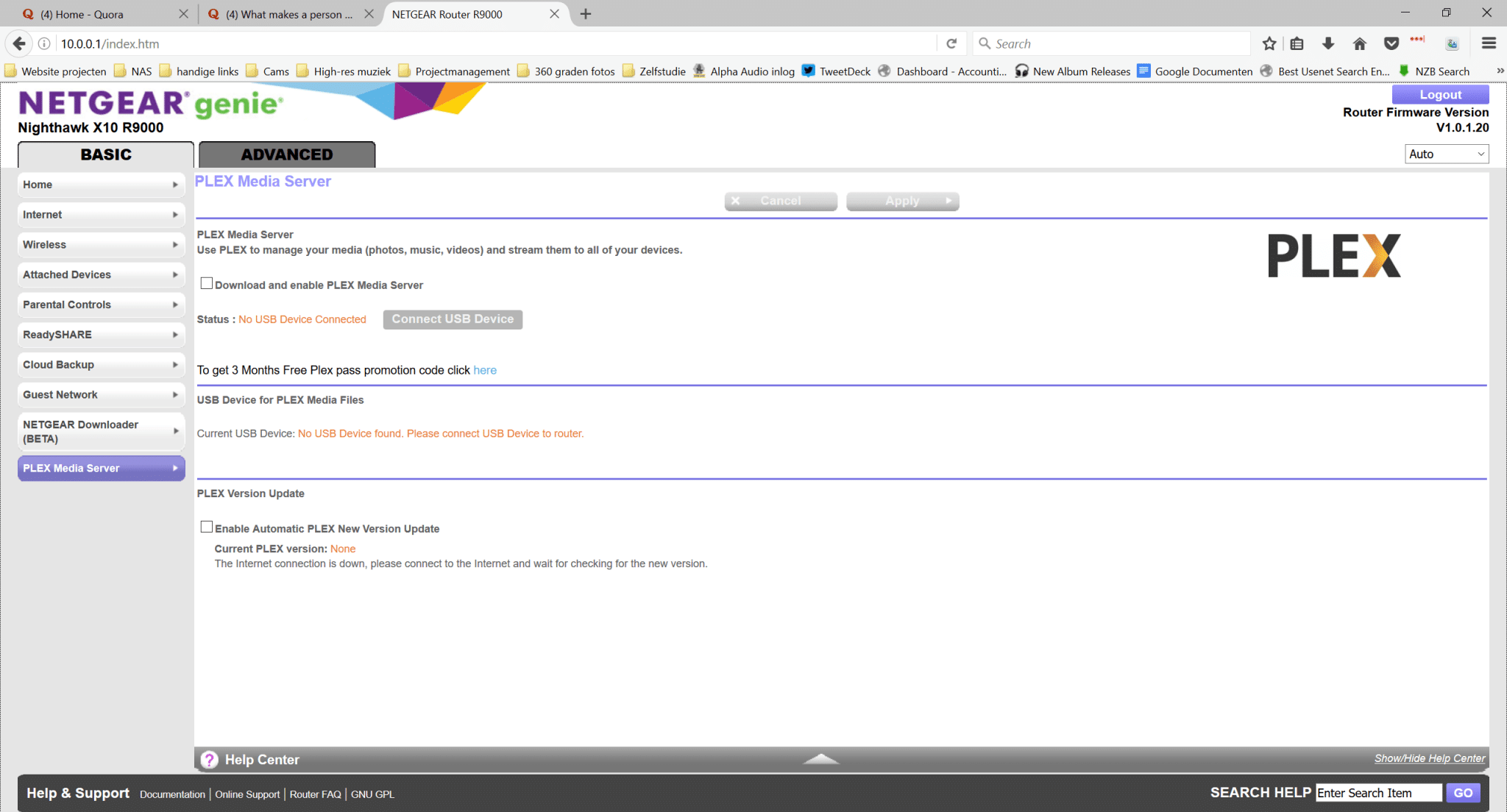1507x812 pixels.
Task: Open the Zelfstudie bookmark folder
Action: [x=654, y=71]
